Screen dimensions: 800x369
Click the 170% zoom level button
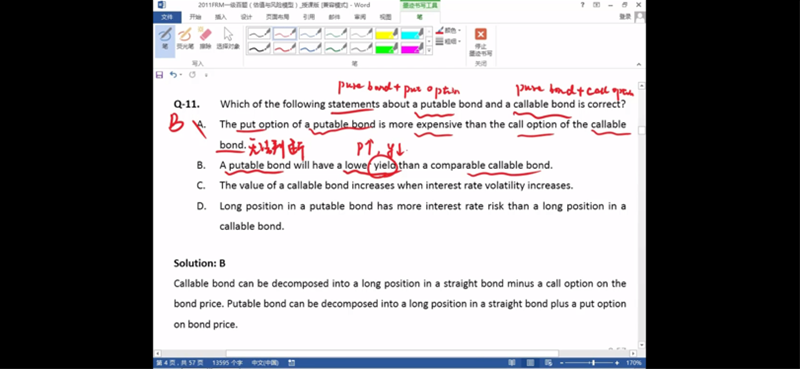pyautogui.click(x=633, y=362)
